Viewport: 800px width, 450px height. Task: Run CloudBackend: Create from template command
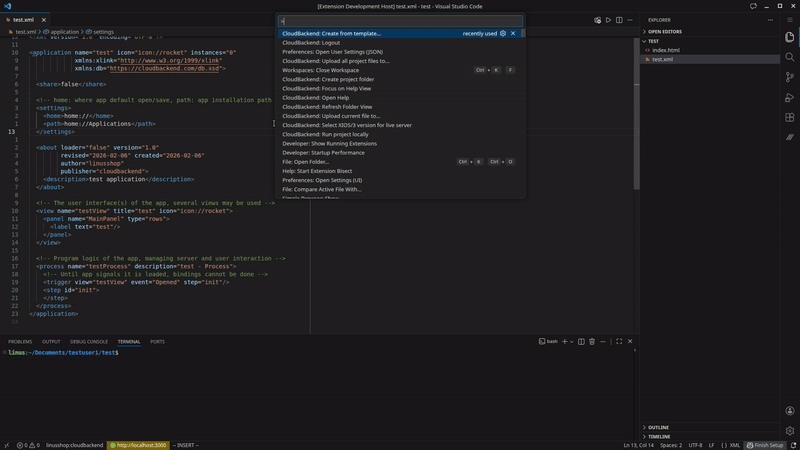[x=400, y=33]
